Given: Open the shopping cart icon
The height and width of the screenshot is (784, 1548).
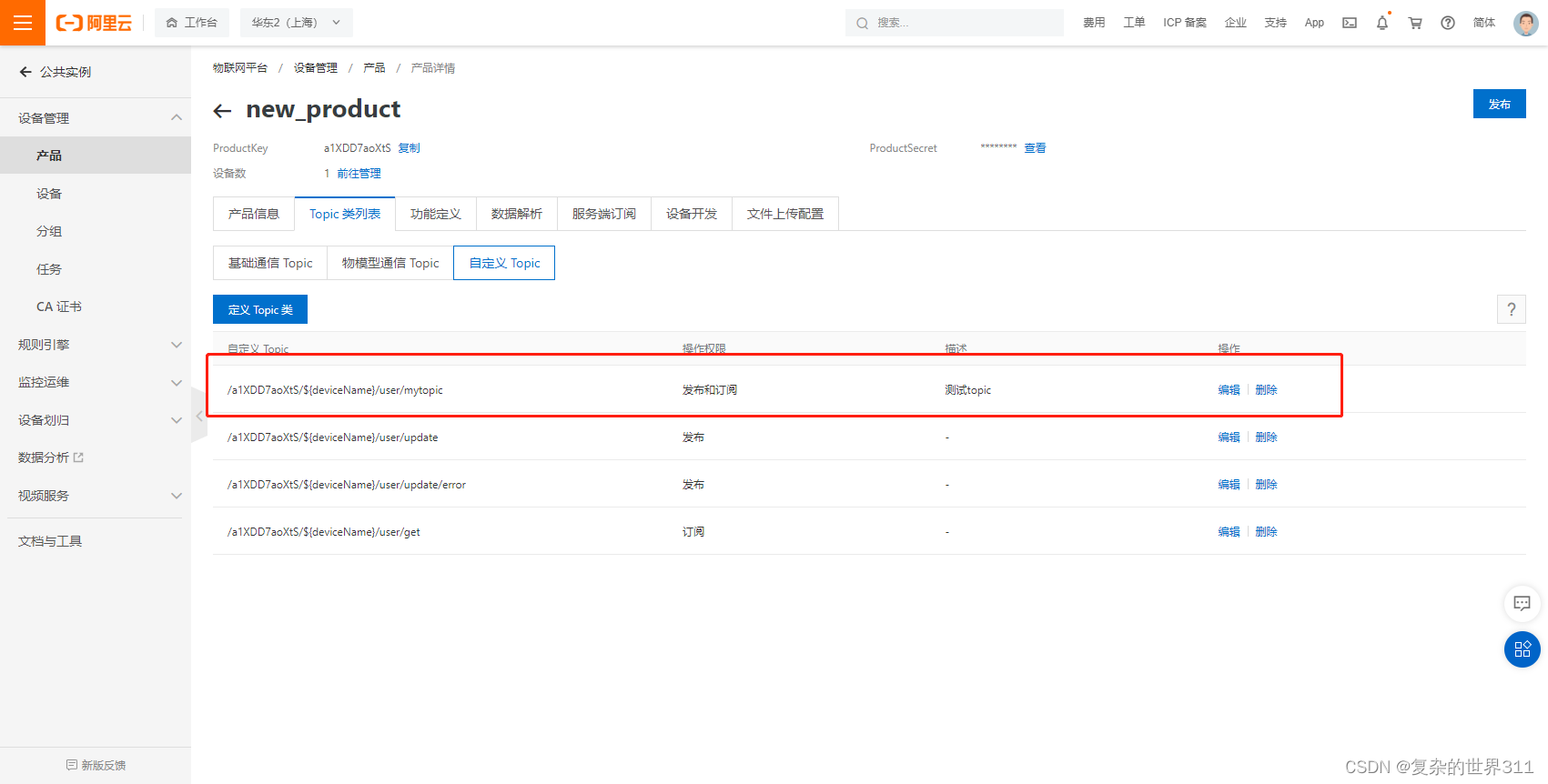Looking at the screenshot, I should point(1415,23).
